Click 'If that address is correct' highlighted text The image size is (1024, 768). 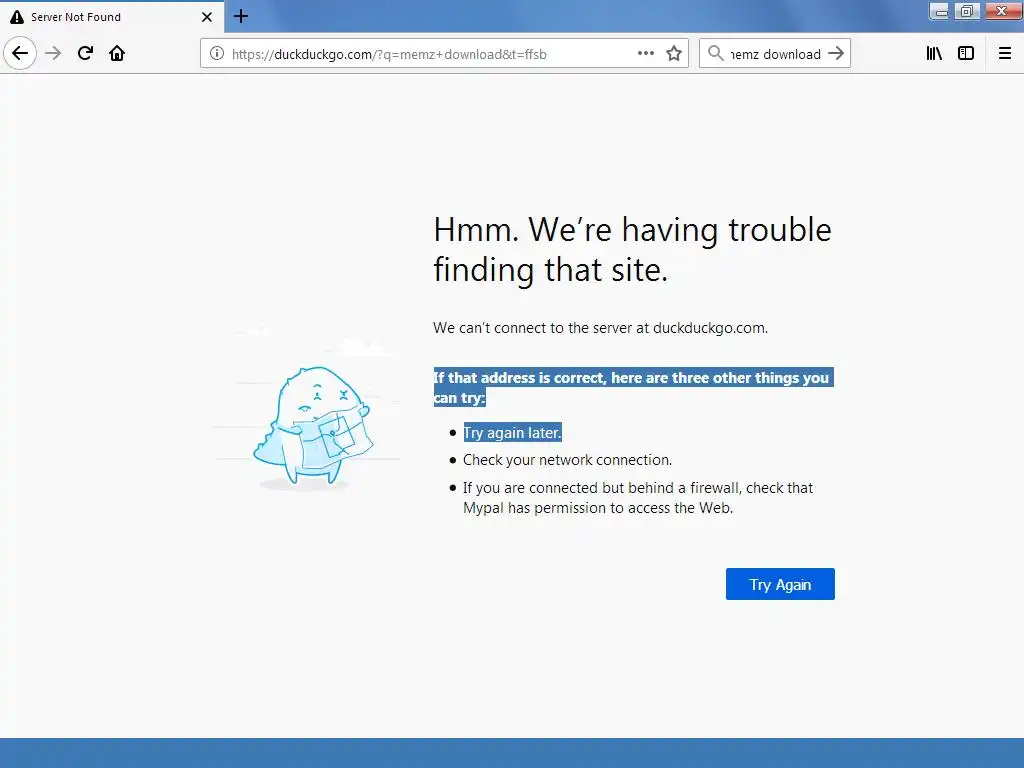click(632, 387)
